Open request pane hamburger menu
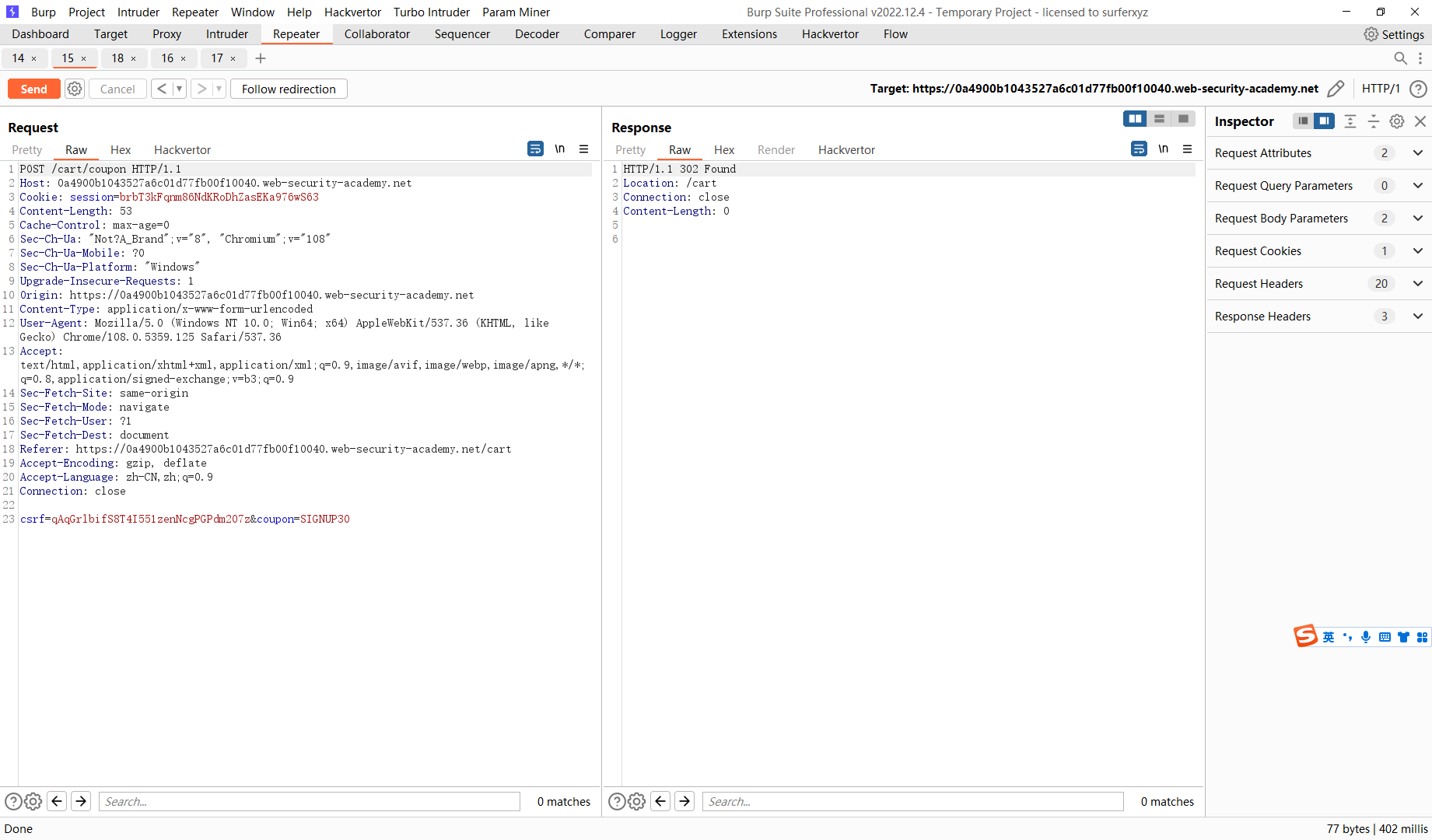The width and height of the screenshot is (1432, 840). click(x=584, y=149)
